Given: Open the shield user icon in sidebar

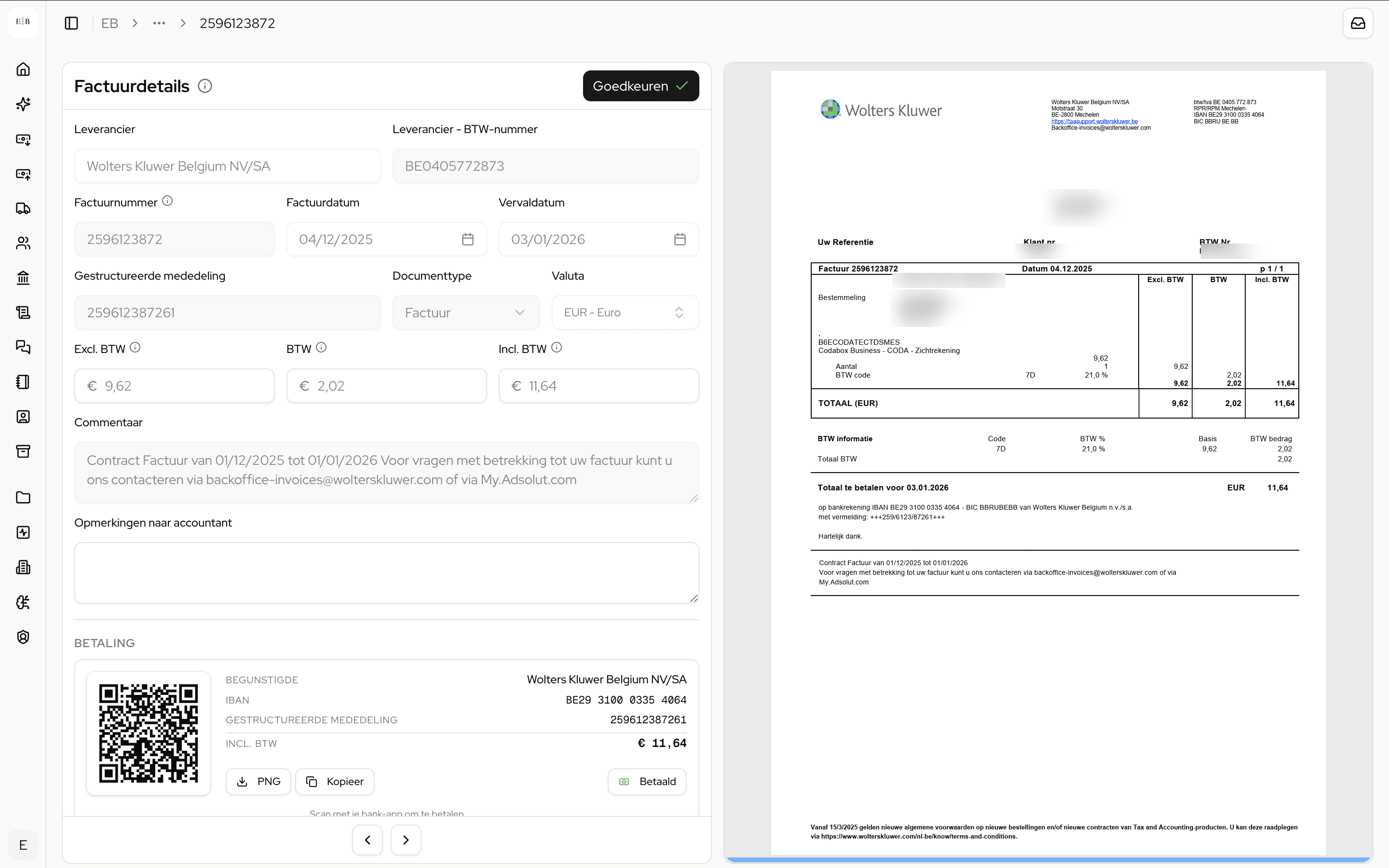Looking at the screenshot, I should [23, 637].
